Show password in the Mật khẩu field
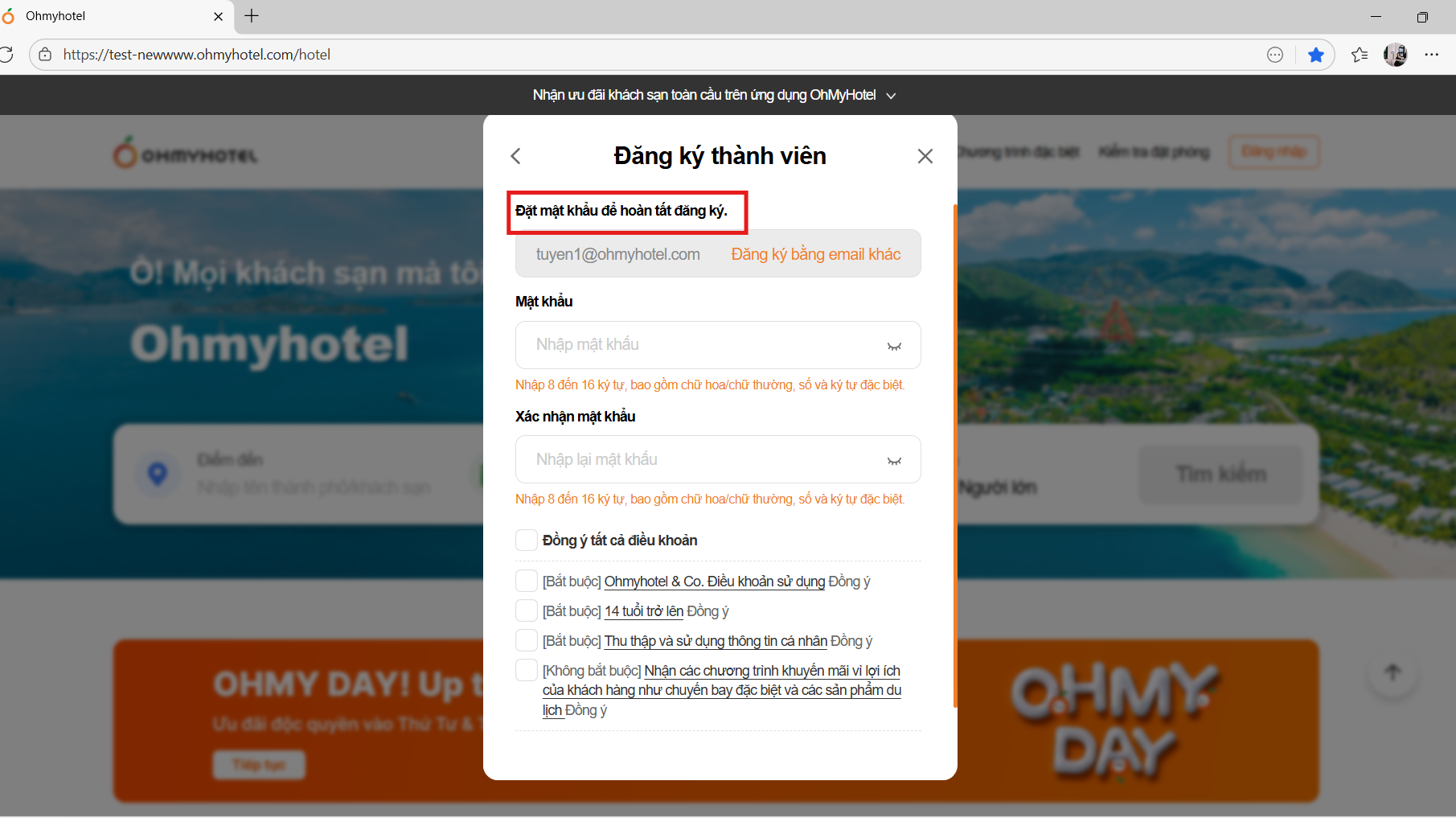Screen dimensions: 1456x818 [894, 346]
